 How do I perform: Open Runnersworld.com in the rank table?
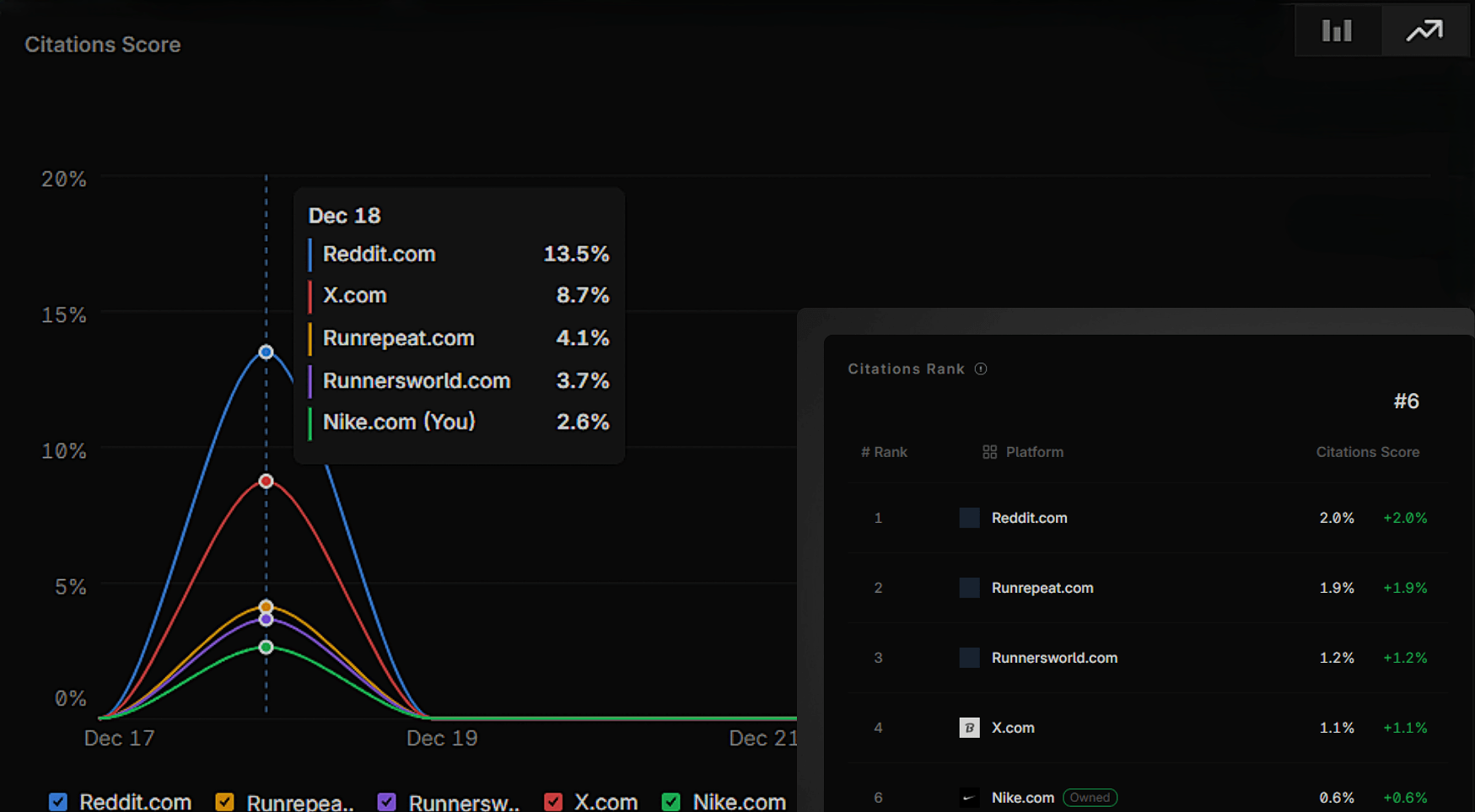coord(1054,658)
